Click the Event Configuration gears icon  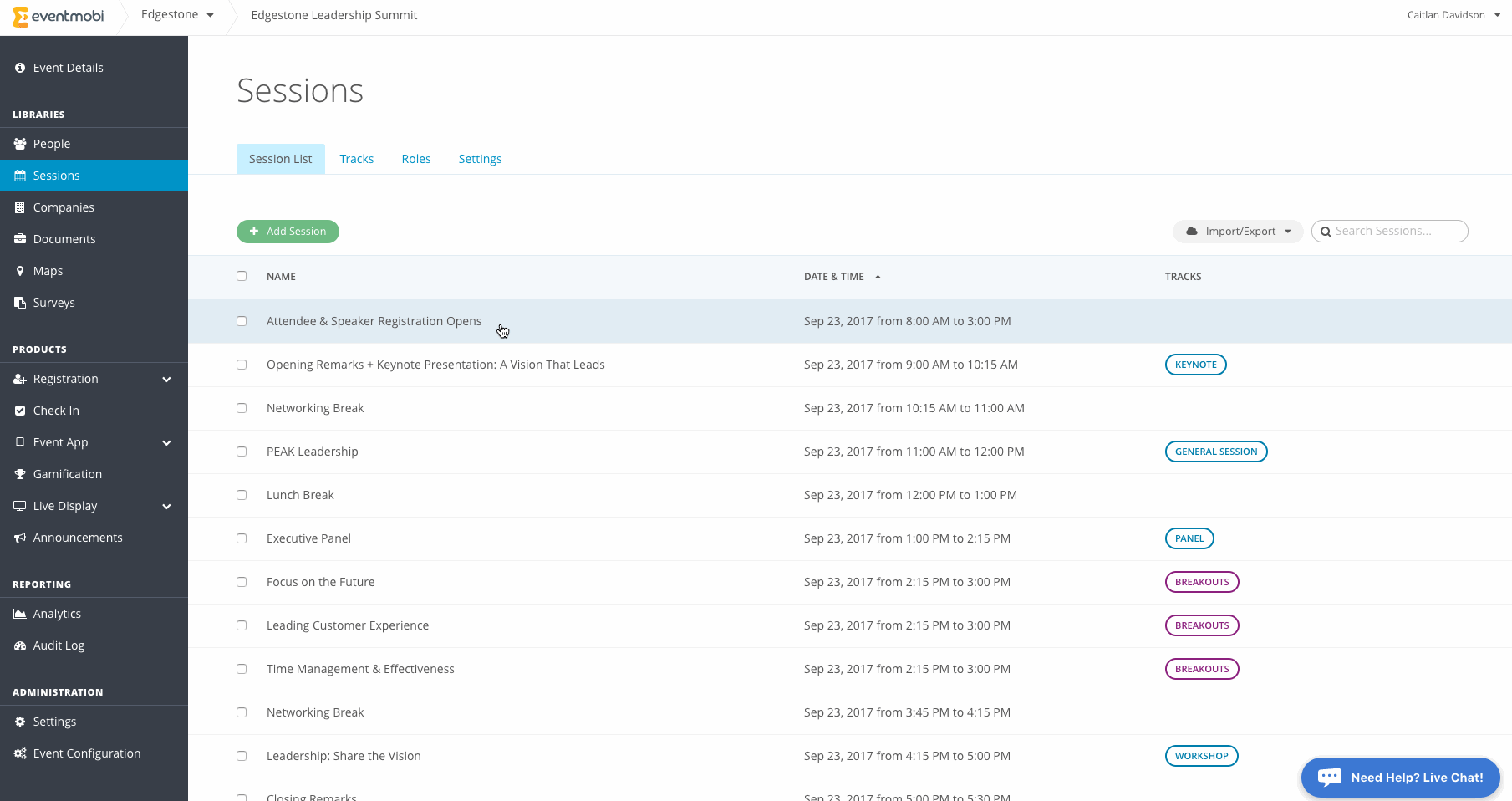pyautogui.click(x=20, y=753)
